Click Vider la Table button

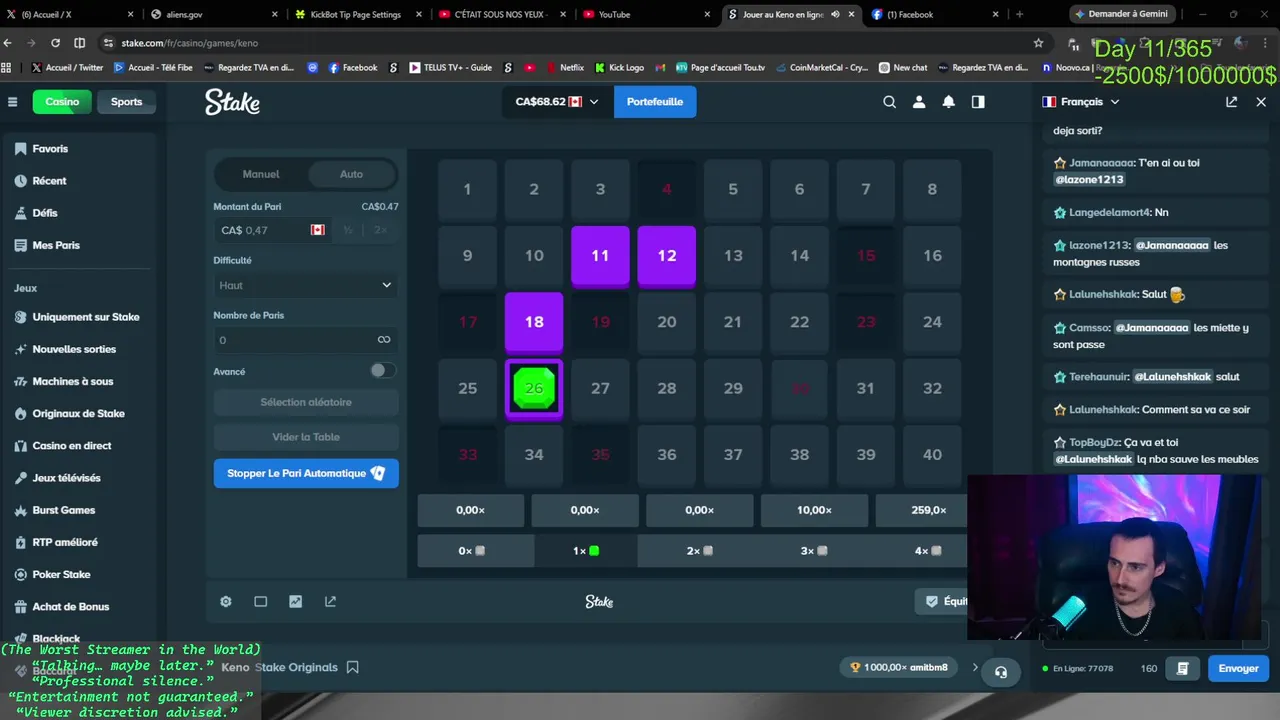(306, 437)
